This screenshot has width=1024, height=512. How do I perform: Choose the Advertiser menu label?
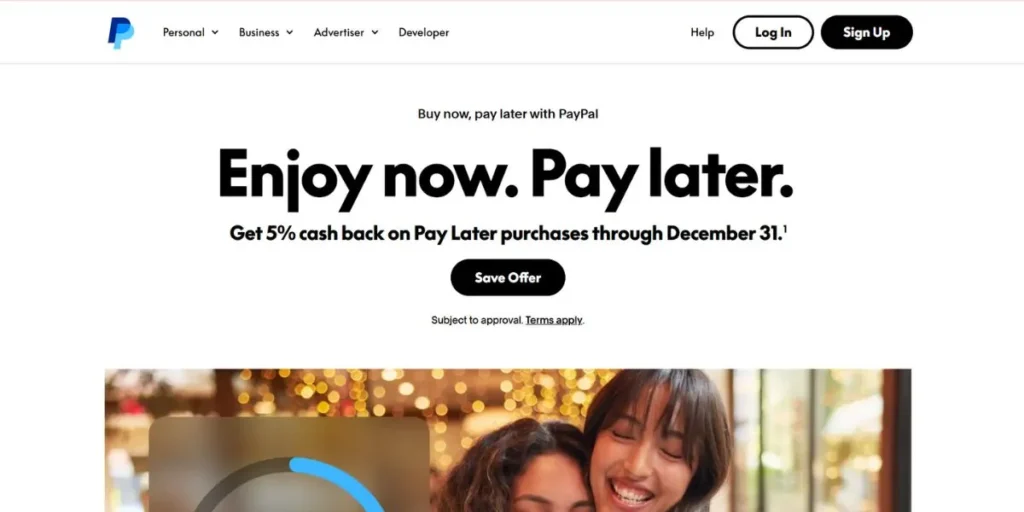[x=338, y=32]
